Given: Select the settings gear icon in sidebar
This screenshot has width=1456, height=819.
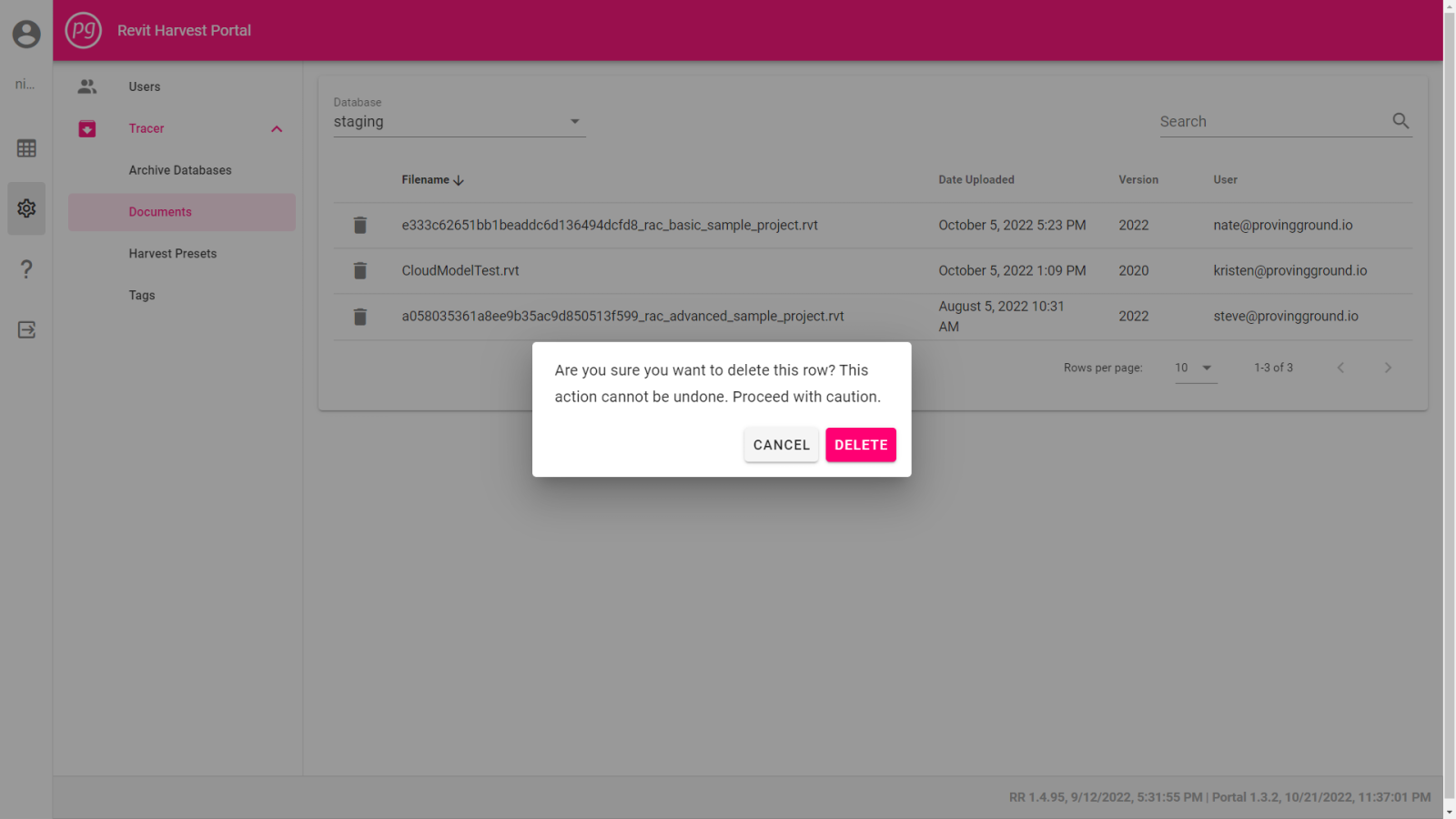Looking at the screenshot, I should (25, 208).
